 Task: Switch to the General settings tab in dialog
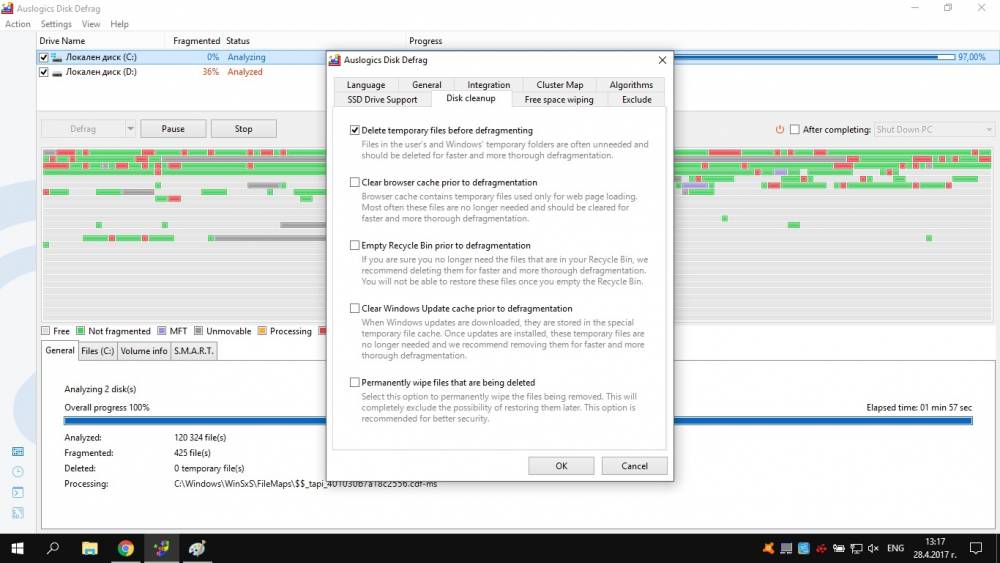click(427, 85)
